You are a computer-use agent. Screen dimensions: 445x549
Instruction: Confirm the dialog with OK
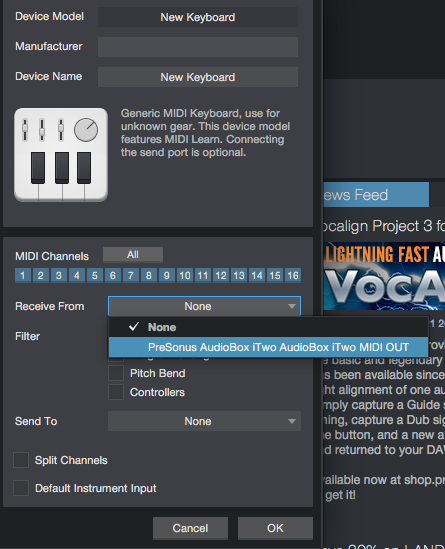click(x=275, y=528)
